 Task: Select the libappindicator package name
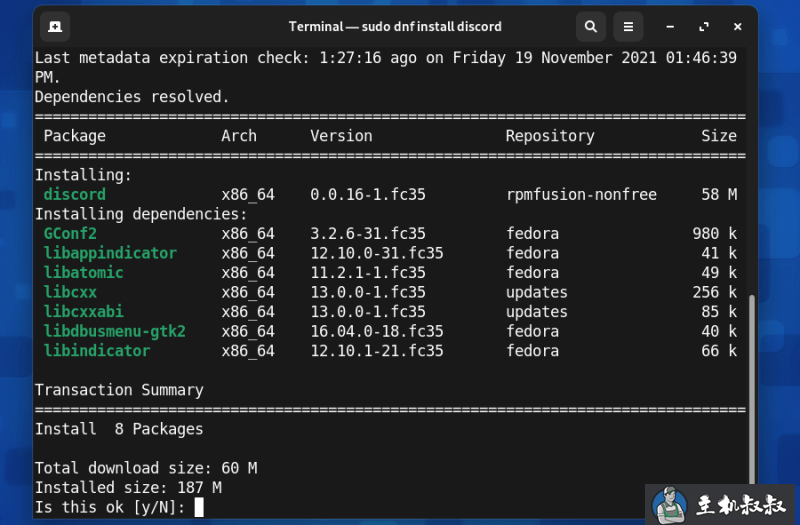click(x=110, y=253)
